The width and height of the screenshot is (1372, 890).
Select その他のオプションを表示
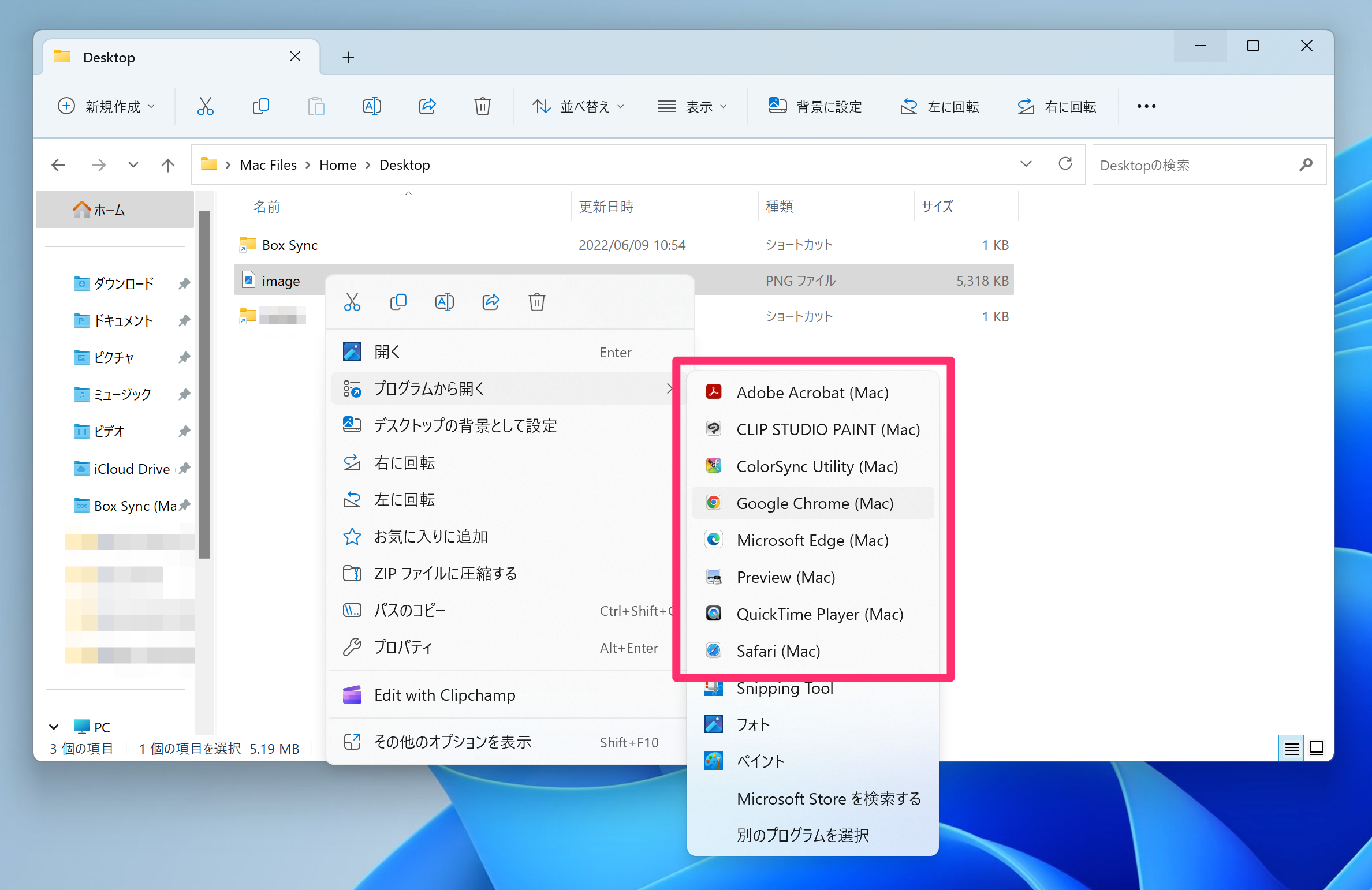(509, 742)
